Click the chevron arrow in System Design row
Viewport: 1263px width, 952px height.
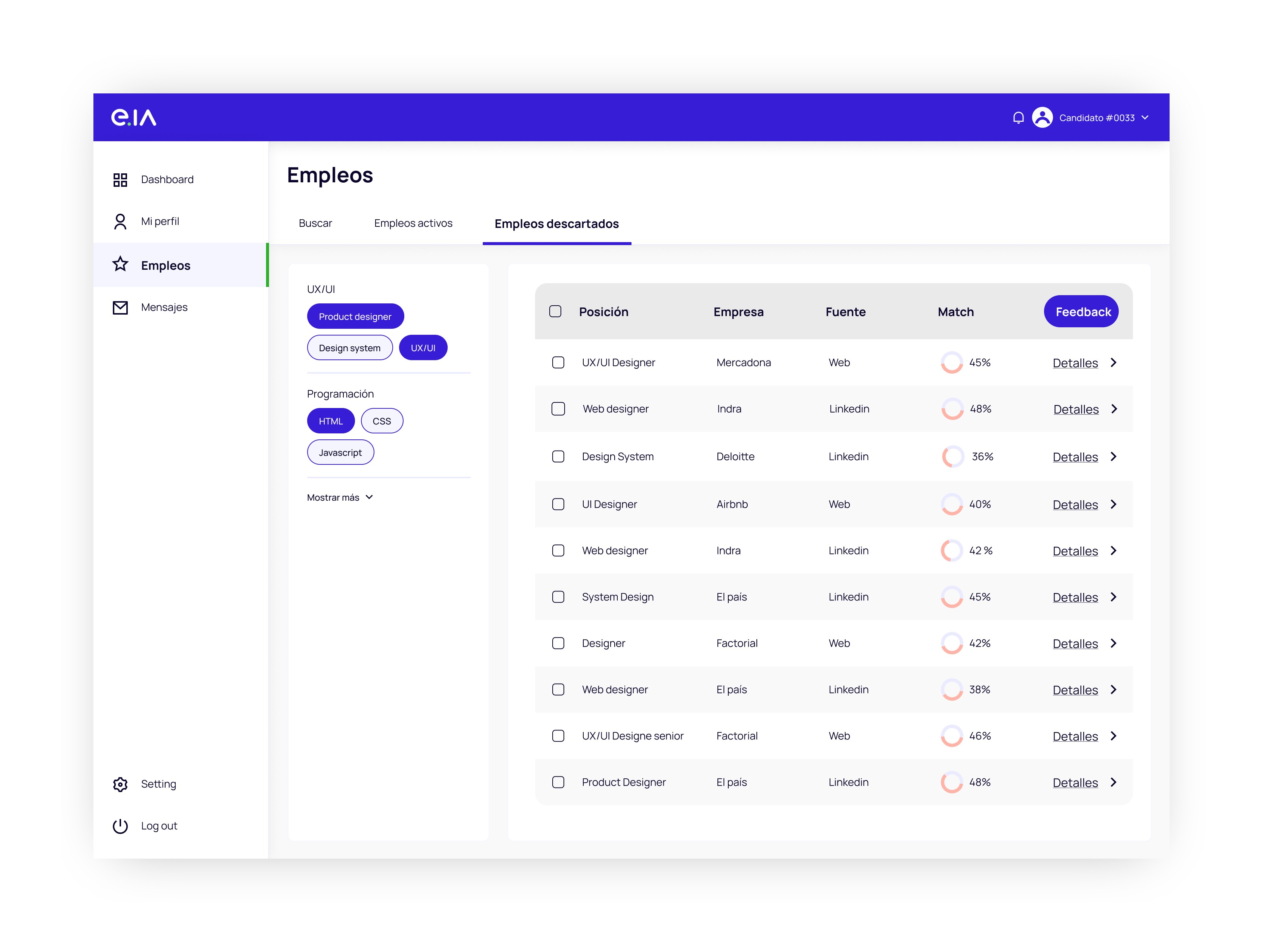1114,596
